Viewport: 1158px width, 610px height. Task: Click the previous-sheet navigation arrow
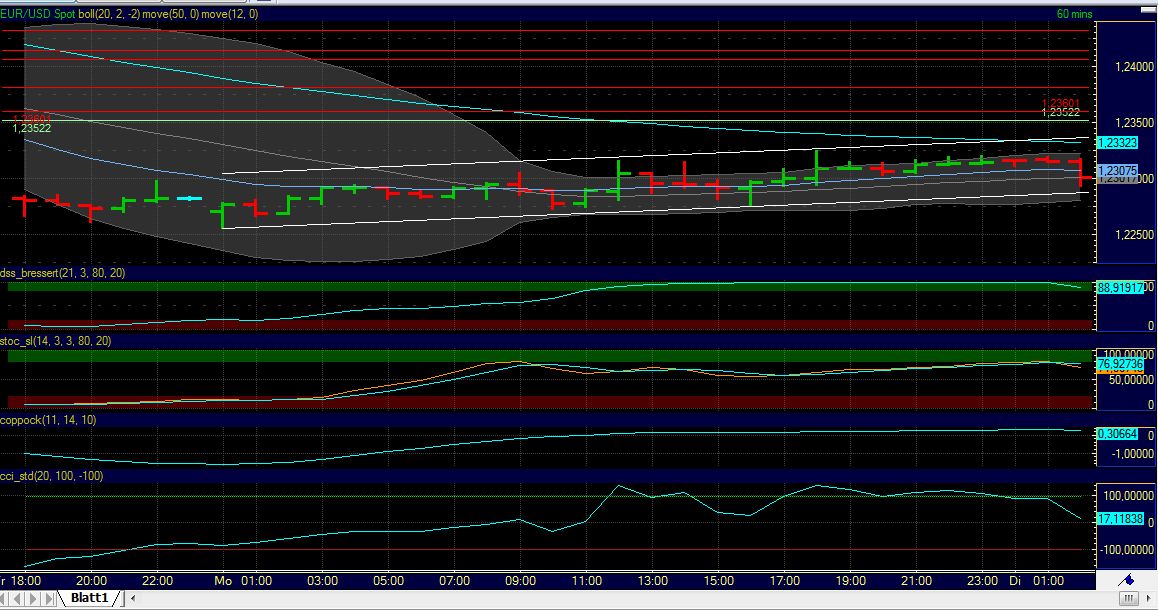[x=17, y=598]
